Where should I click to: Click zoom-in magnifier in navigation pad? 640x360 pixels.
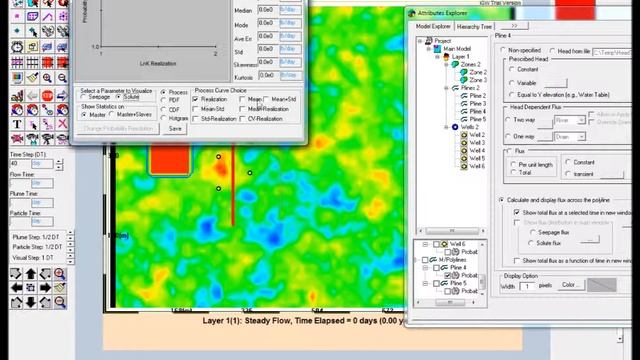60,274
